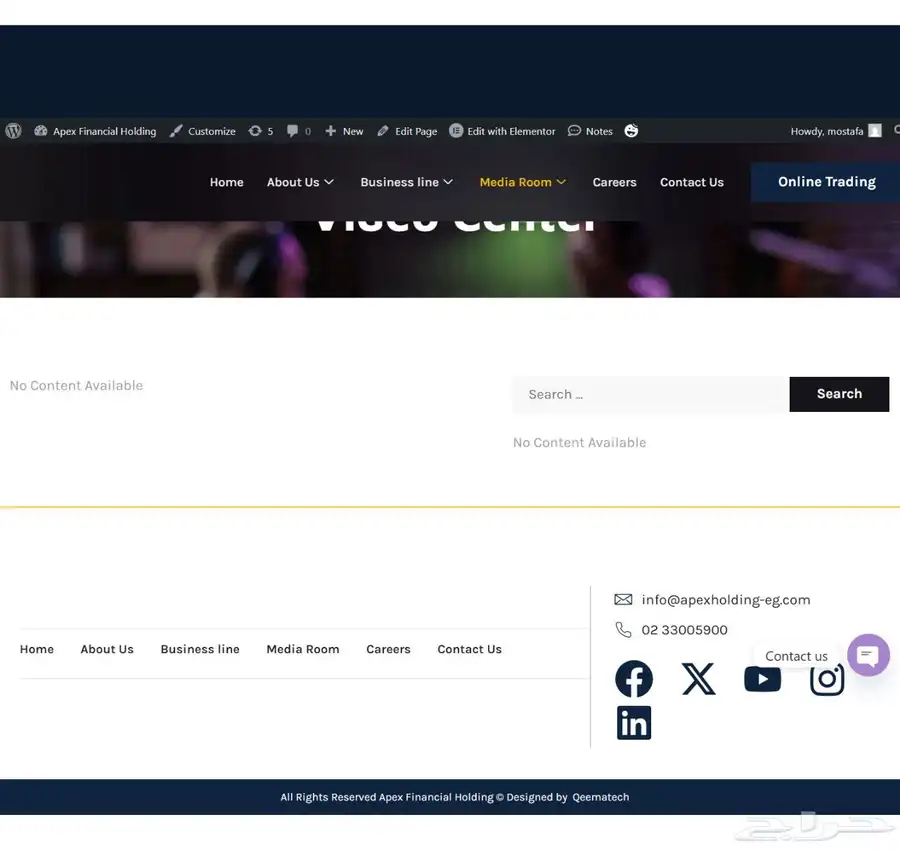The image size is (900, 850).
Task: Open the Instagram social icon
Action: [x=827, y=680]
